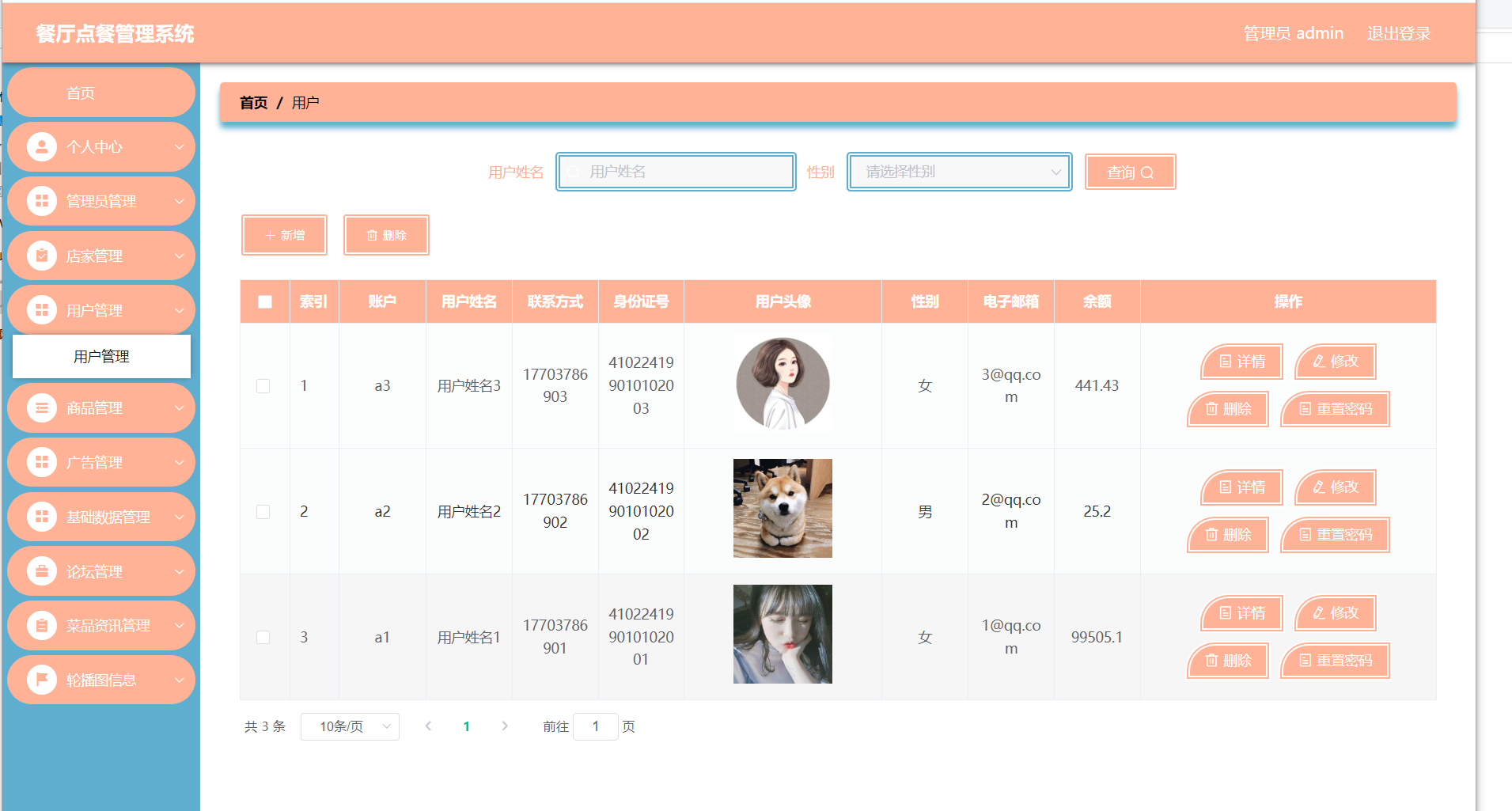The image size is (1512, 811).
Task: Click the trash icon on top 删除 button
Action: [373, 234]
